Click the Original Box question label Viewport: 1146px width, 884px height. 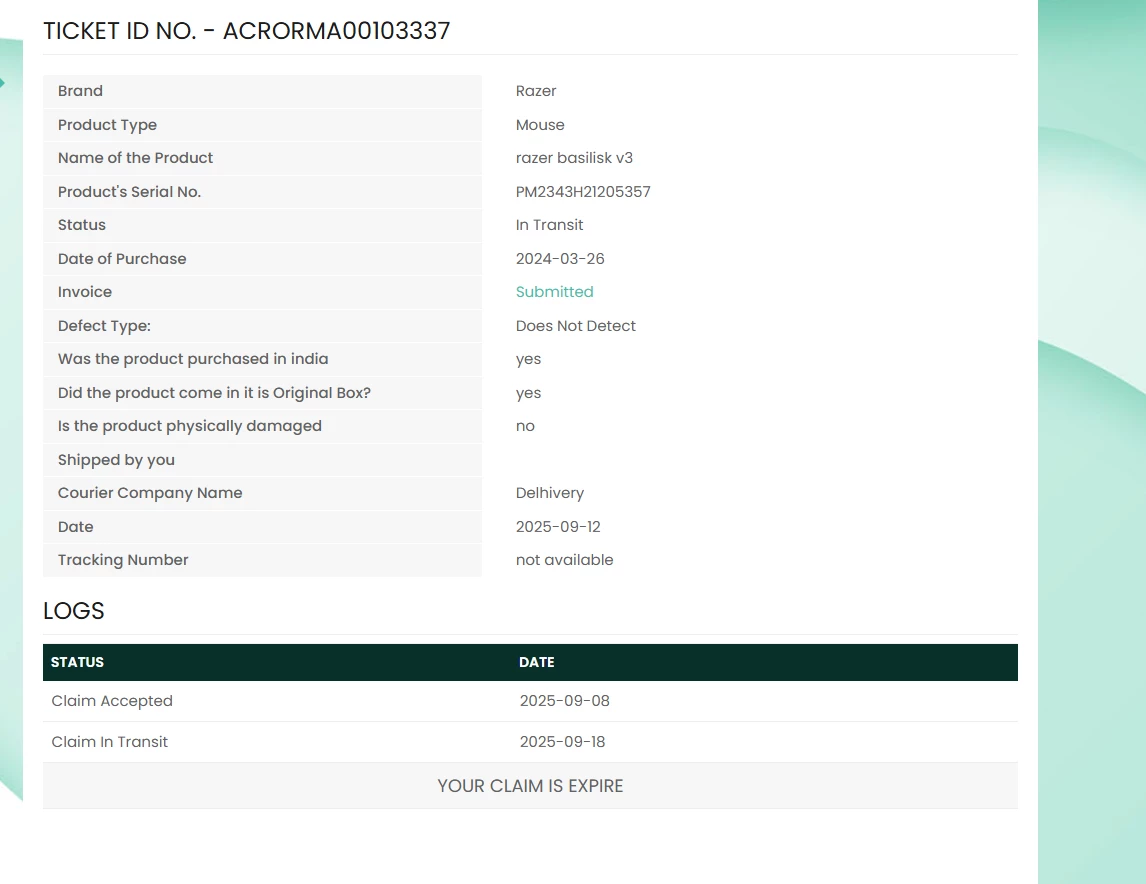click(x=214, y=393)
